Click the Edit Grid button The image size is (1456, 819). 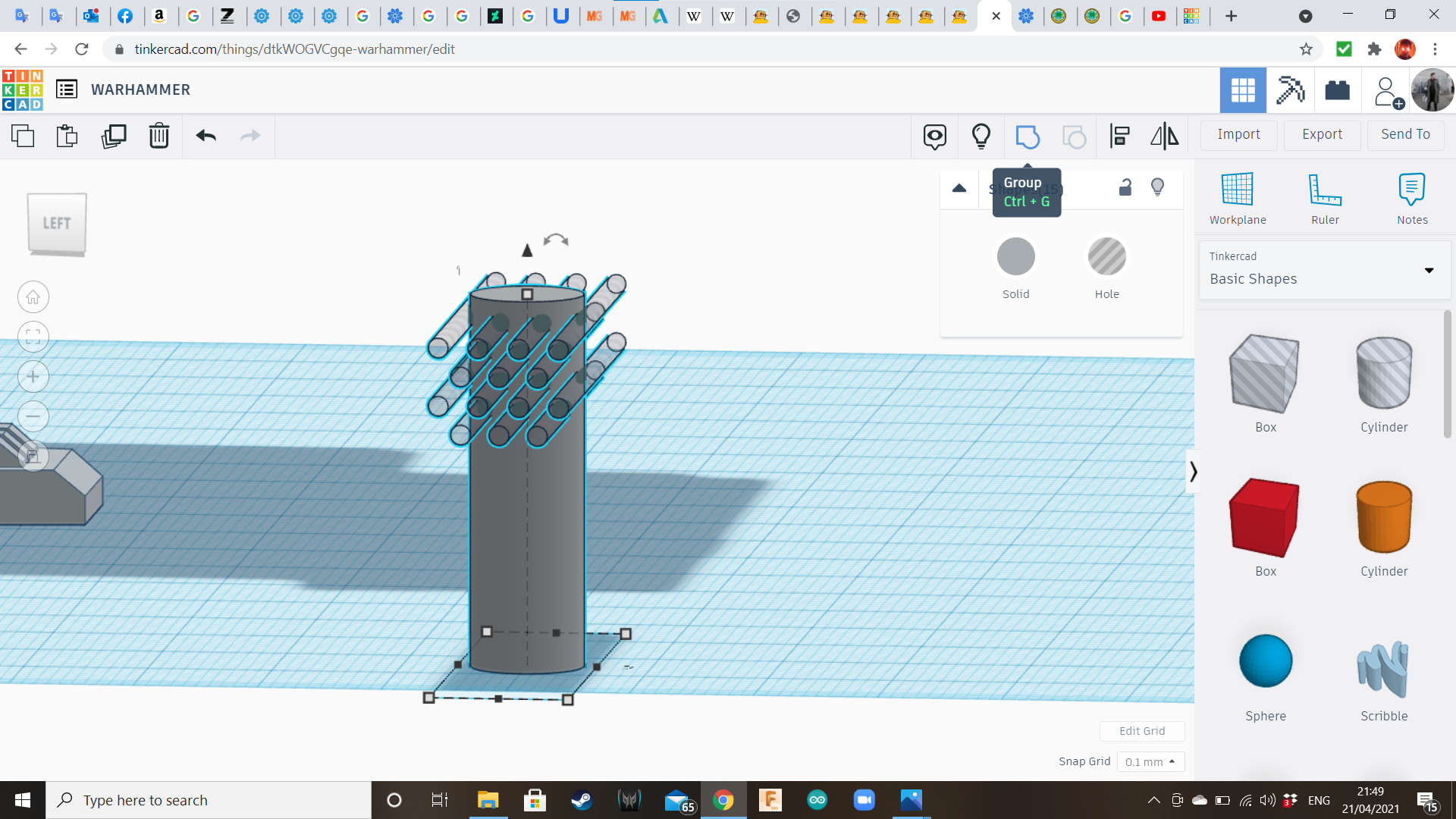coord(1141,731)
